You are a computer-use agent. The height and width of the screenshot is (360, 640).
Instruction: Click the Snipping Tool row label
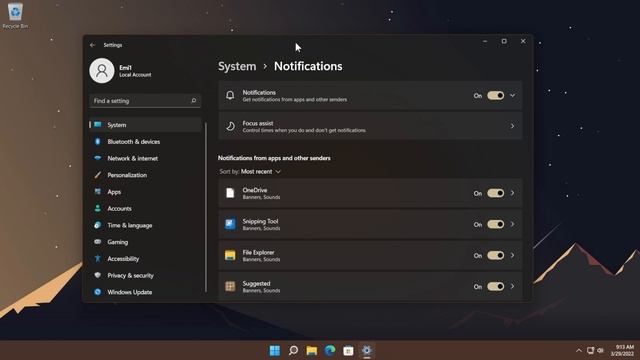point(261,224)
